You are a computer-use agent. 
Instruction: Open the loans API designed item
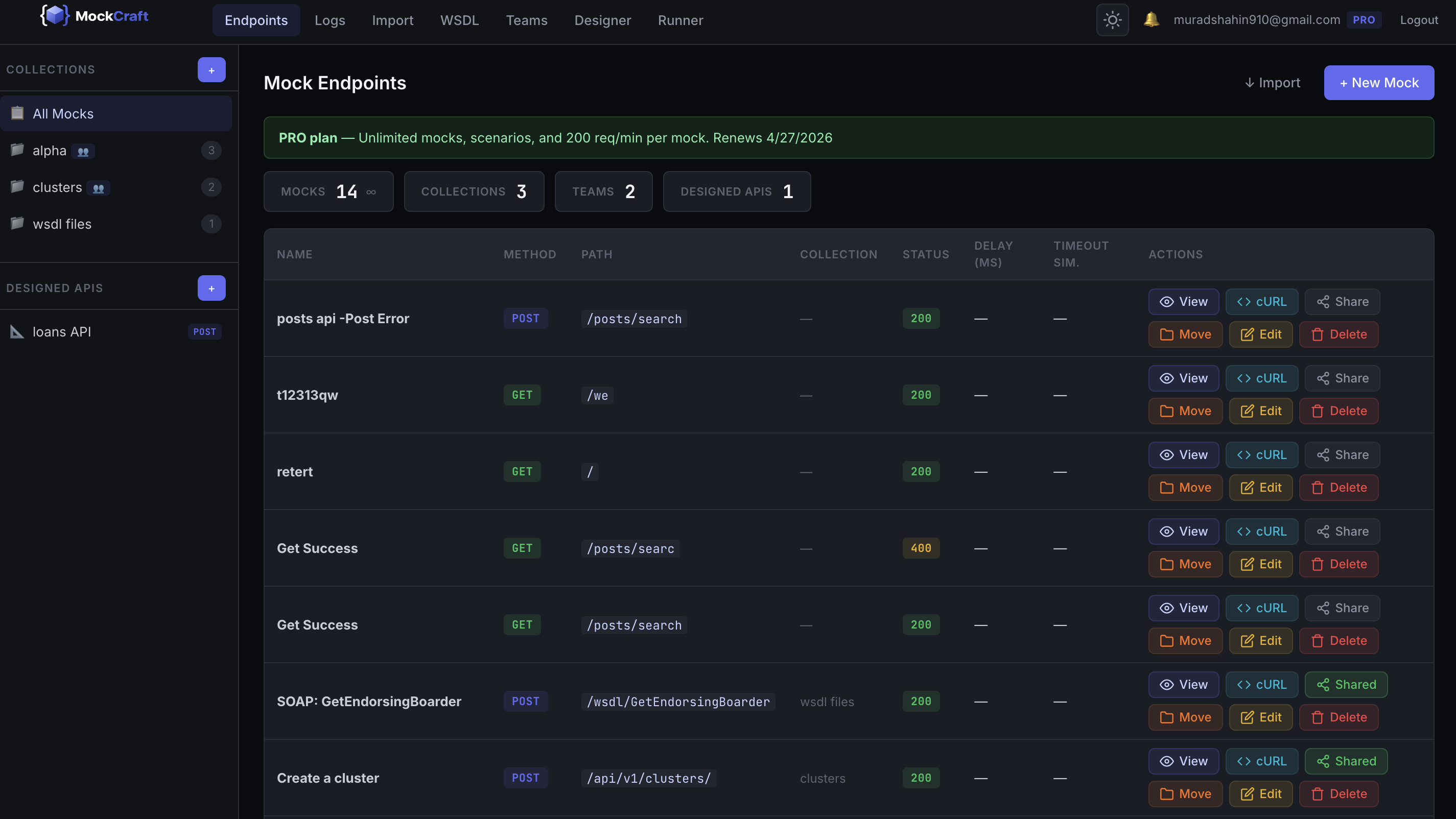coord(62,332)
